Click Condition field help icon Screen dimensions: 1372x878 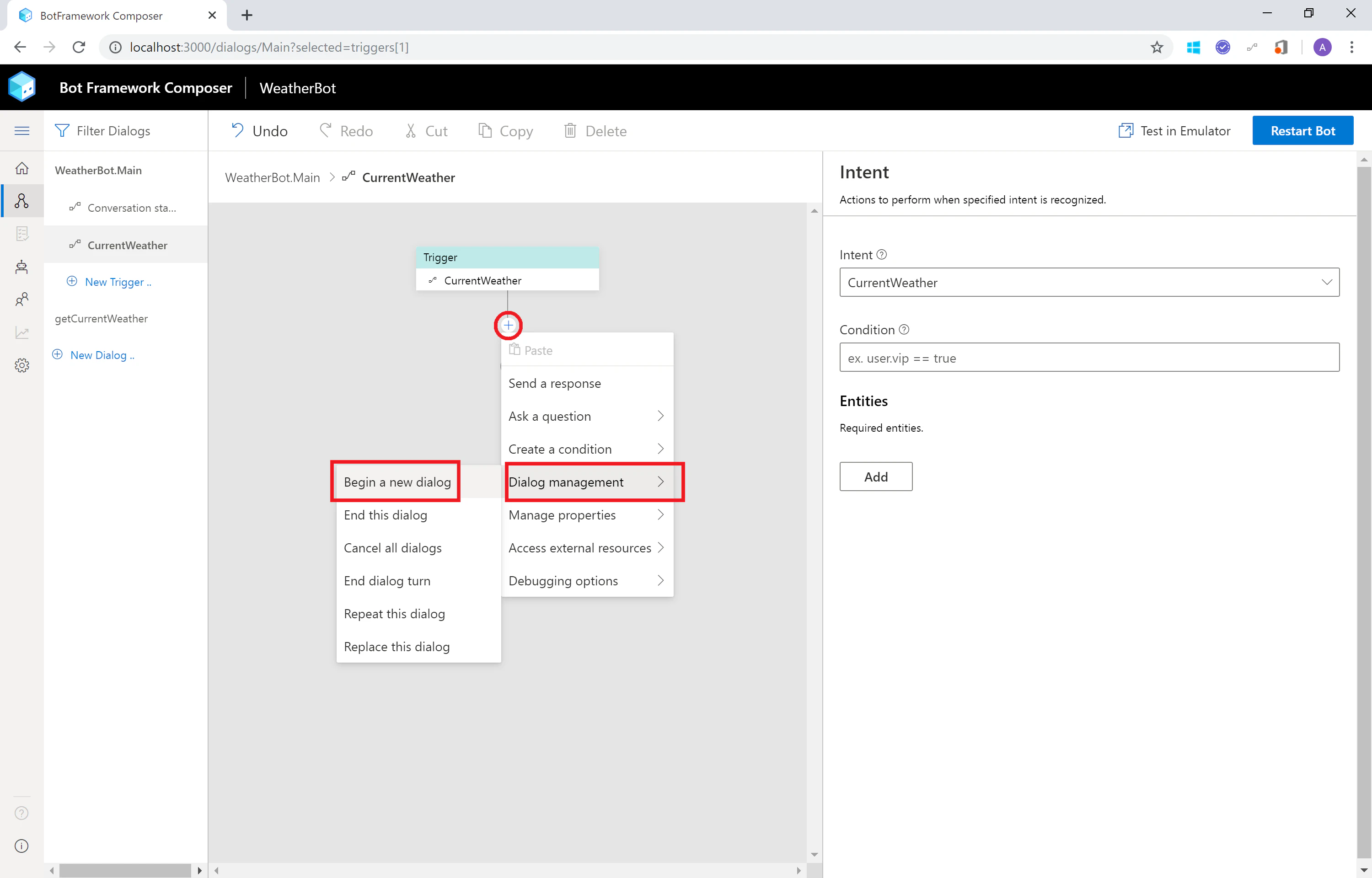904,330
